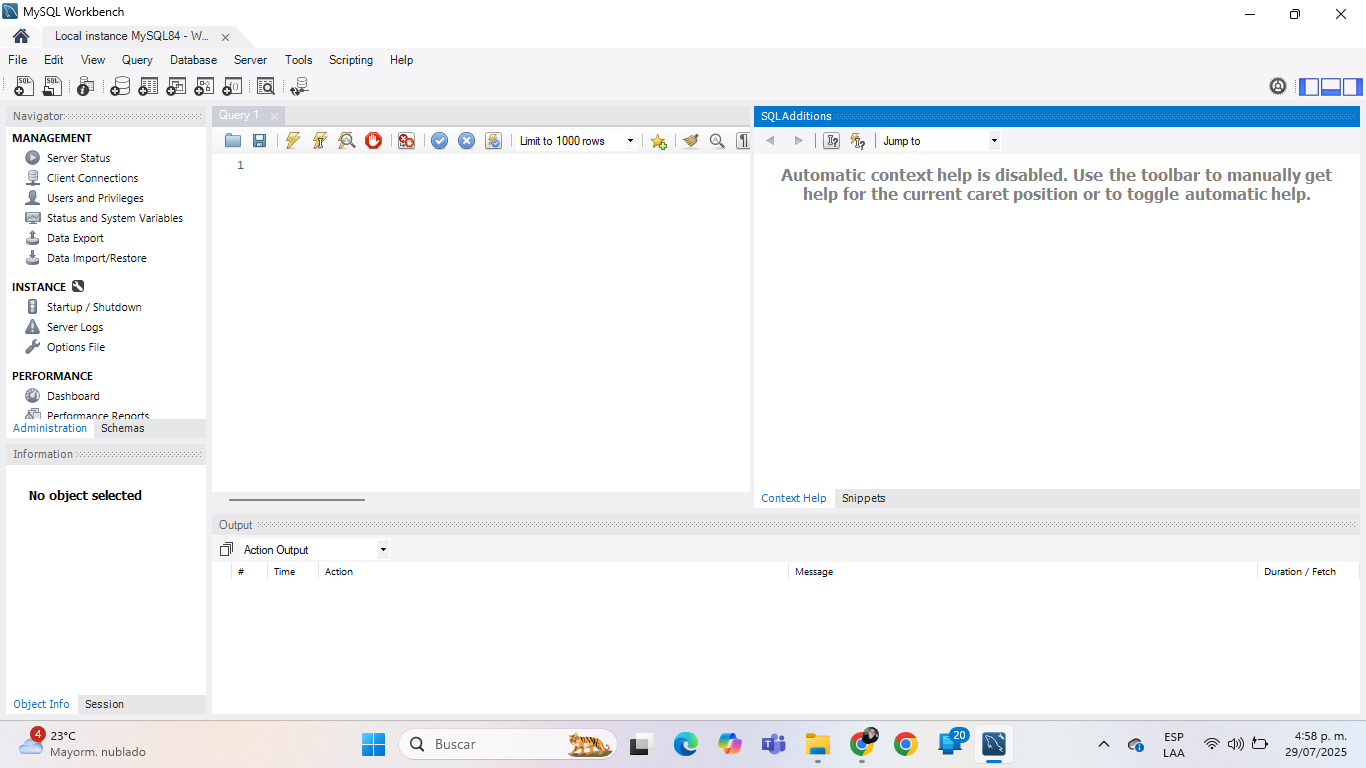Toggle autocommit mode in query toolbar

tap(493, 141)
